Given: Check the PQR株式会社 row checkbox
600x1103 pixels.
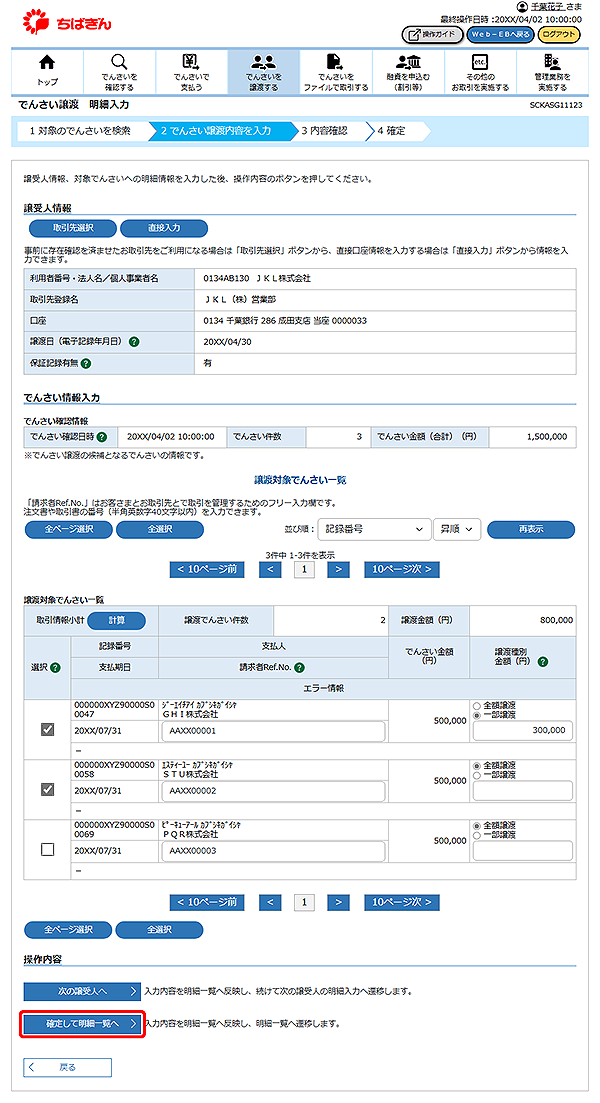Looking at the screenshot, I should [47, 849].
